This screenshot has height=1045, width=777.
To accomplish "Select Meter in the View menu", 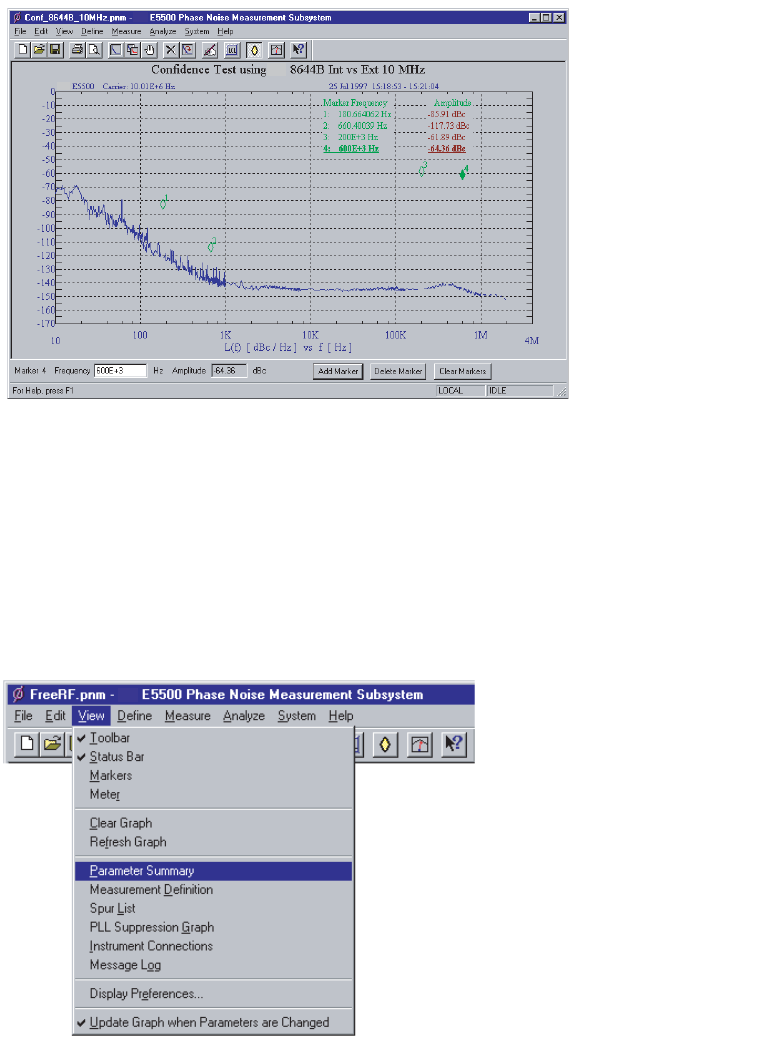I will coord(213,794).
